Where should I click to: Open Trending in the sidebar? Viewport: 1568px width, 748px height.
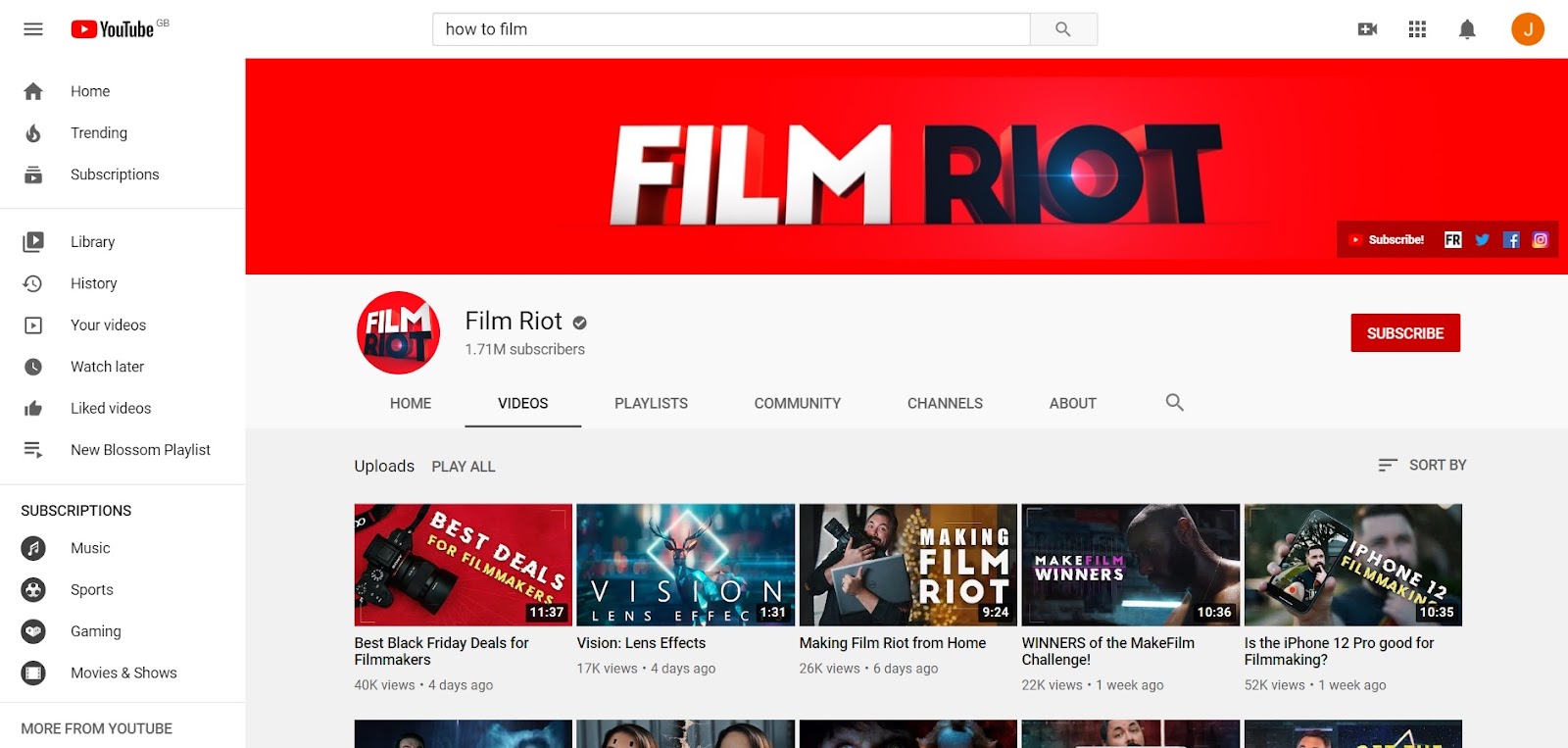(x=122, y=133)
